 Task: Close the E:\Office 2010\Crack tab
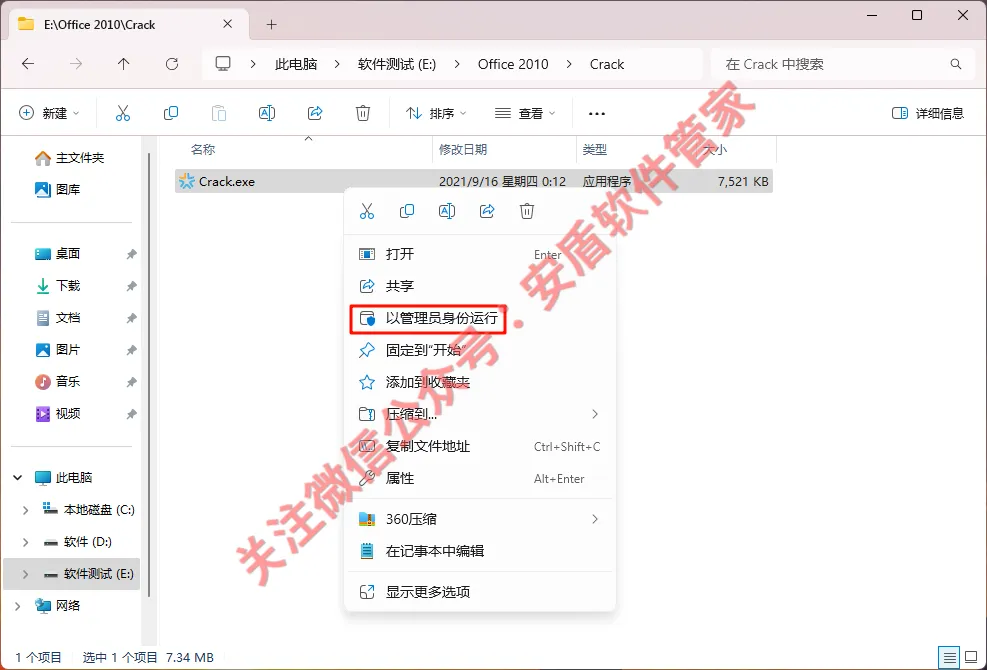(x=228, y=24)
